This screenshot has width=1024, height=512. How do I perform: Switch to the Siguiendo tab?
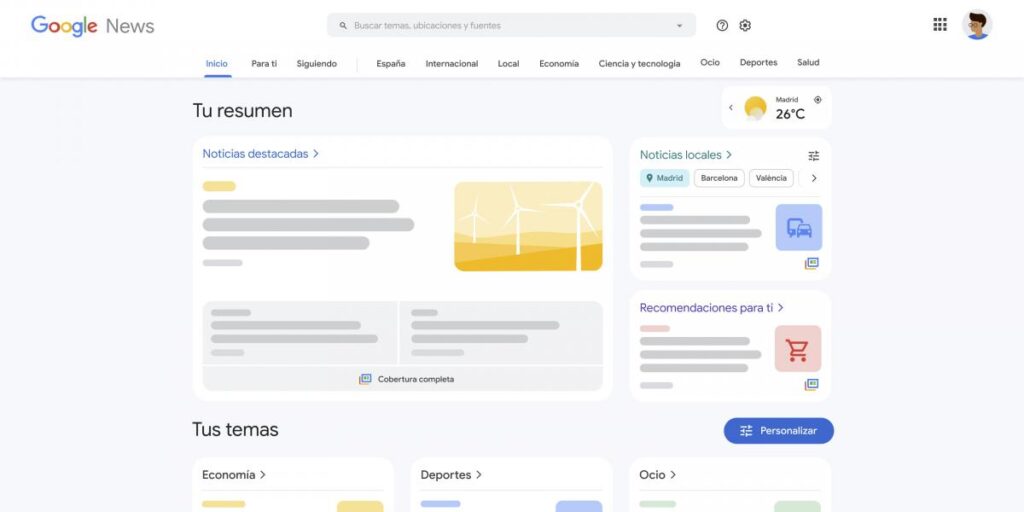point(317,63)
